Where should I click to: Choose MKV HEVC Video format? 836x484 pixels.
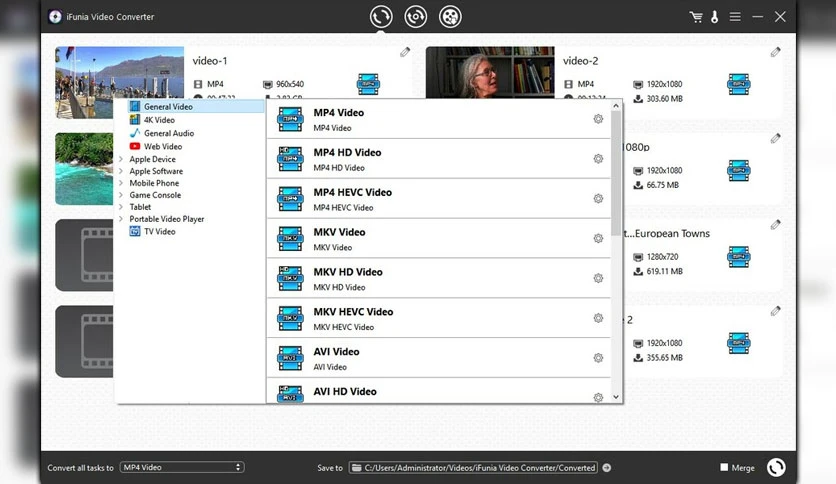pos(438,318)
